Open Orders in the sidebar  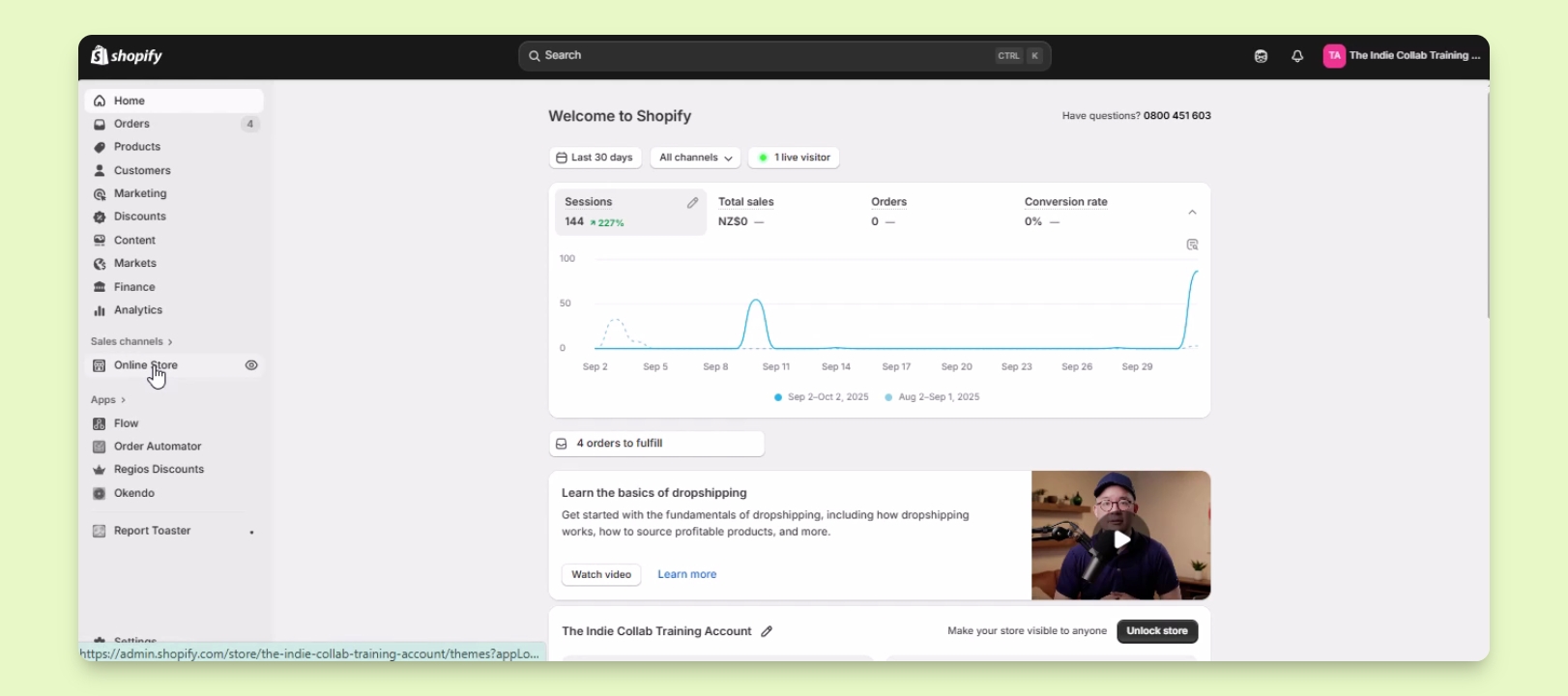[174, 124]
